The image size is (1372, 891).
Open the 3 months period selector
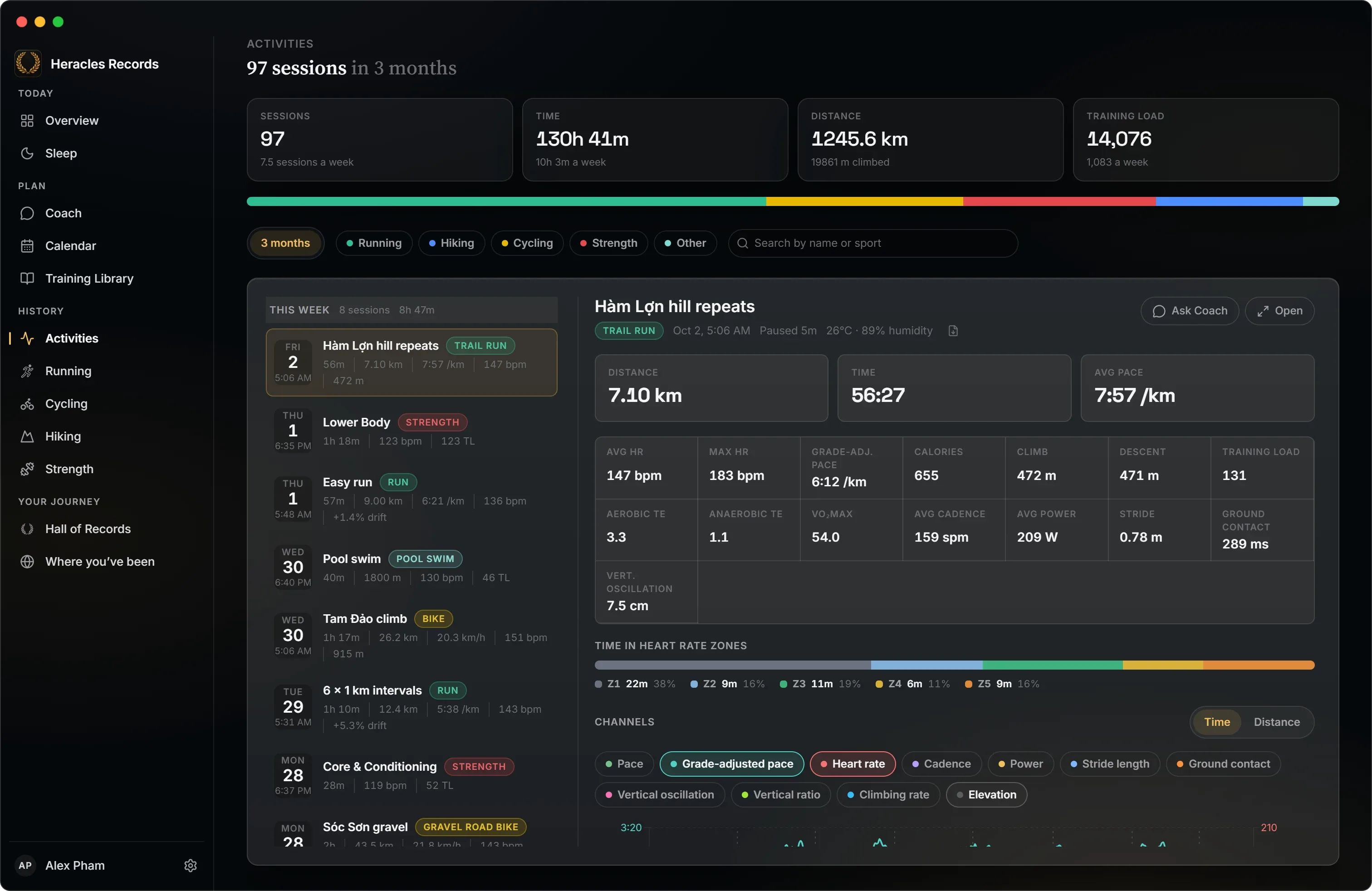285,243
